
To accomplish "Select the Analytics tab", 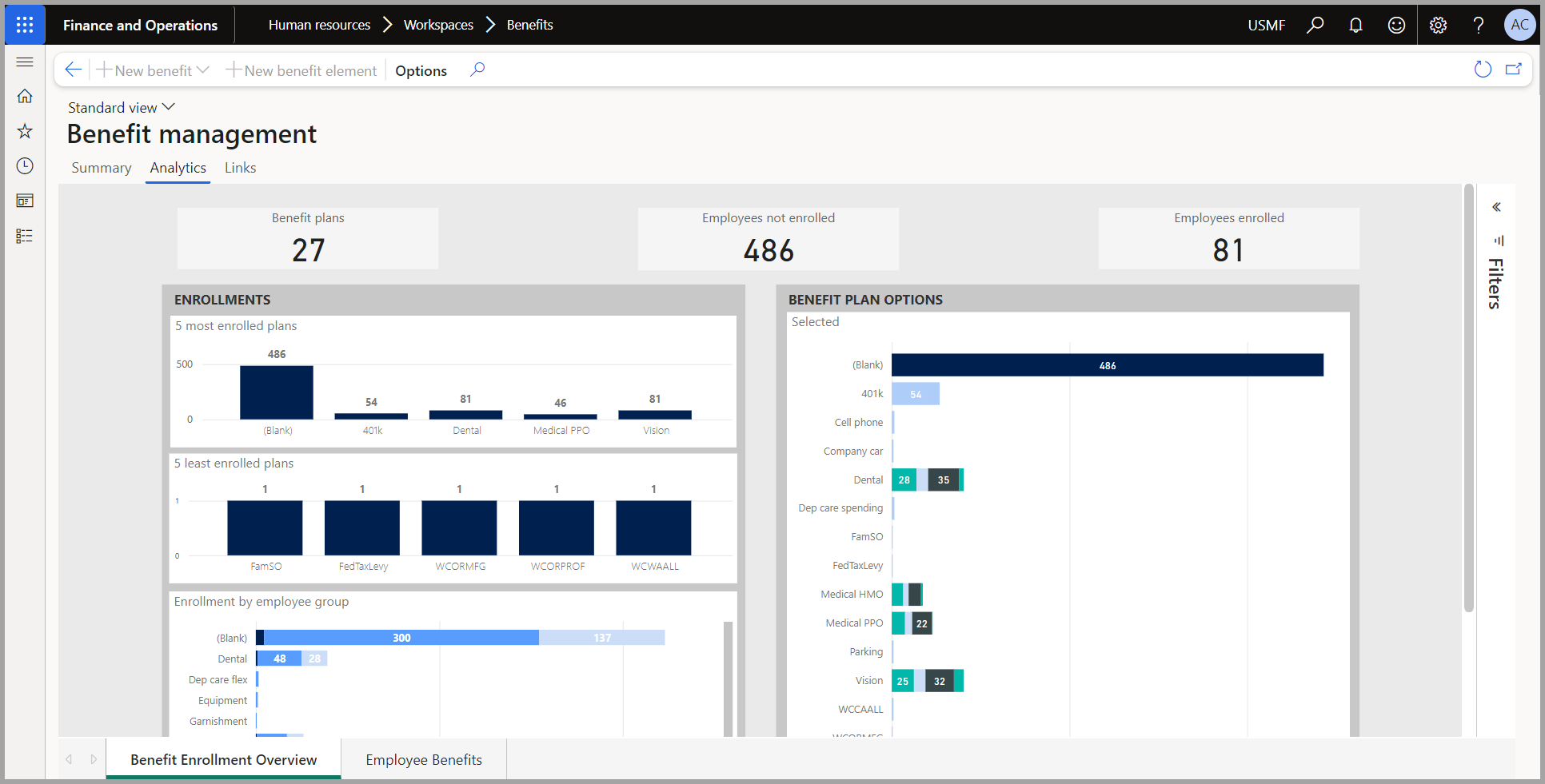I will (178, 168).
